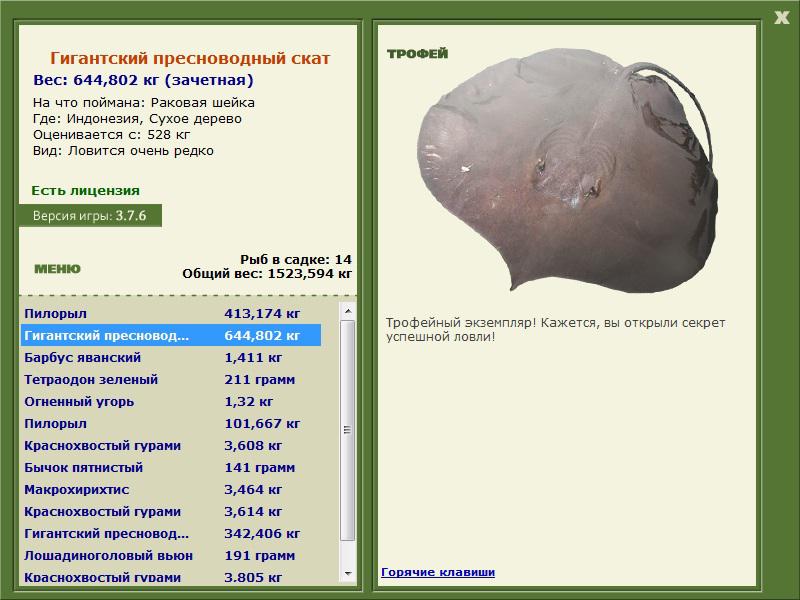Select Пилорыл 413,174 кг row

point(171,313)
